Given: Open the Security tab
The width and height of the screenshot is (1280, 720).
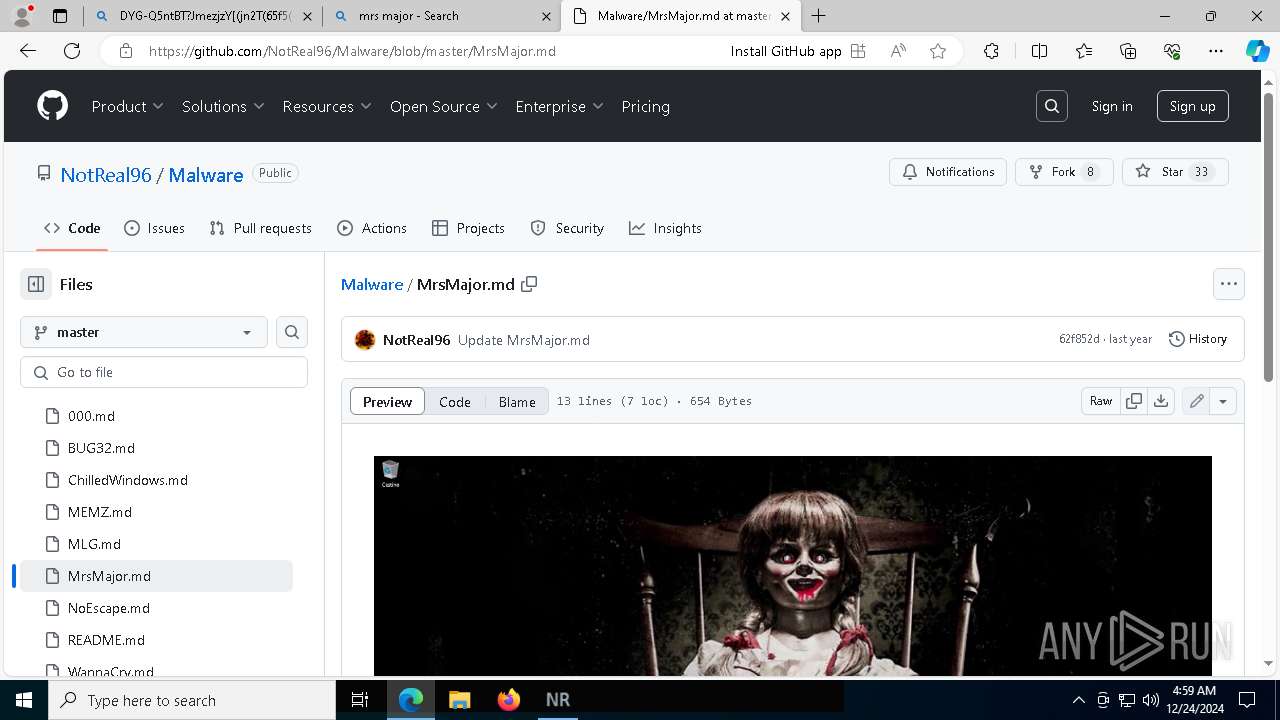Looking at the screenshot, I should coord(567,228).
